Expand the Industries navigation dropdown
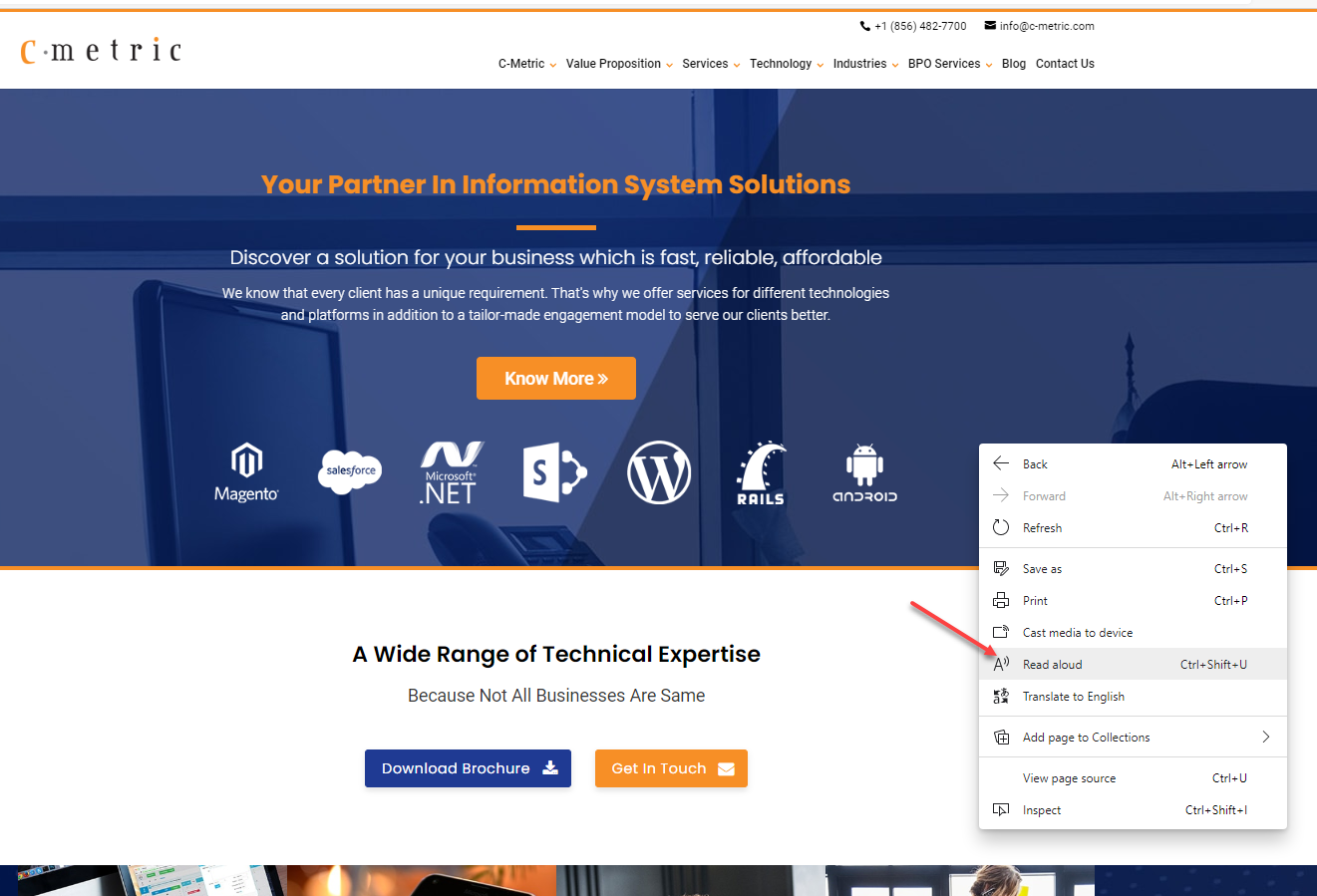This screenshot has height=896, width=1317. tap(865, 64)
